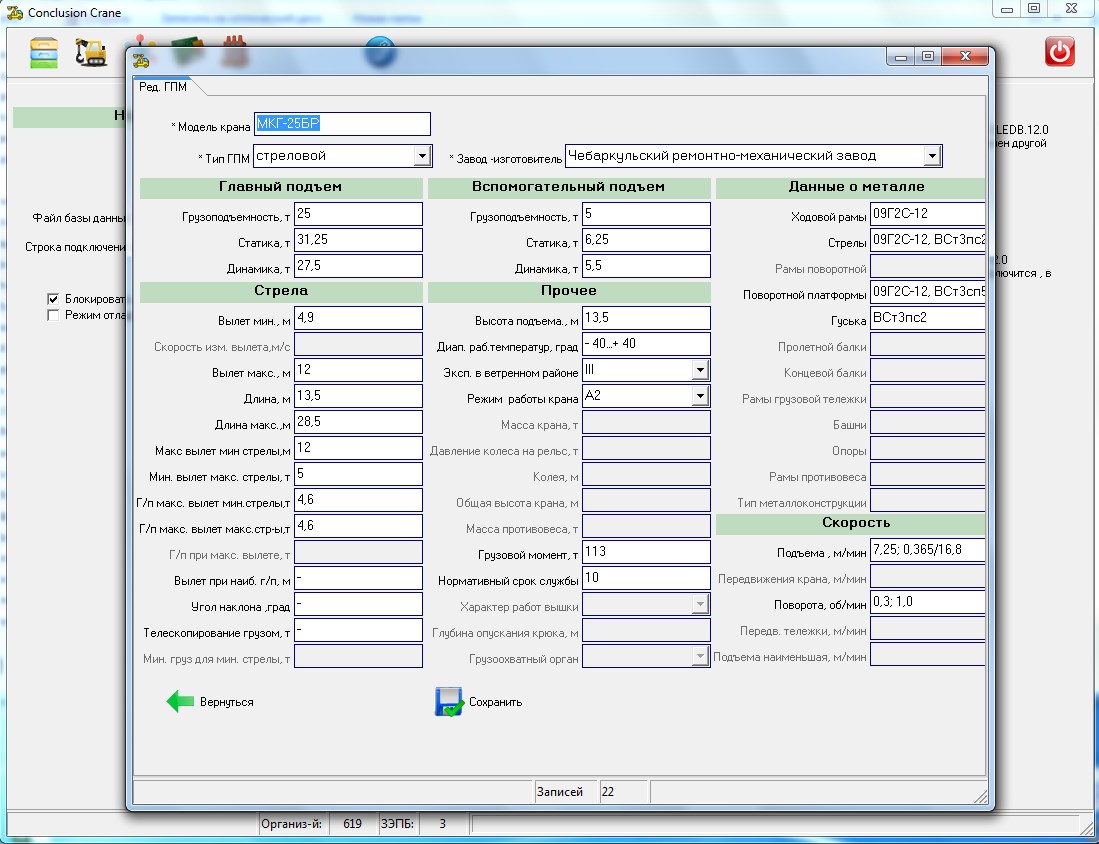This screenshot has width=1099, height=844.
Task: Click the Записей label in status bar
Action: point(559,791)
